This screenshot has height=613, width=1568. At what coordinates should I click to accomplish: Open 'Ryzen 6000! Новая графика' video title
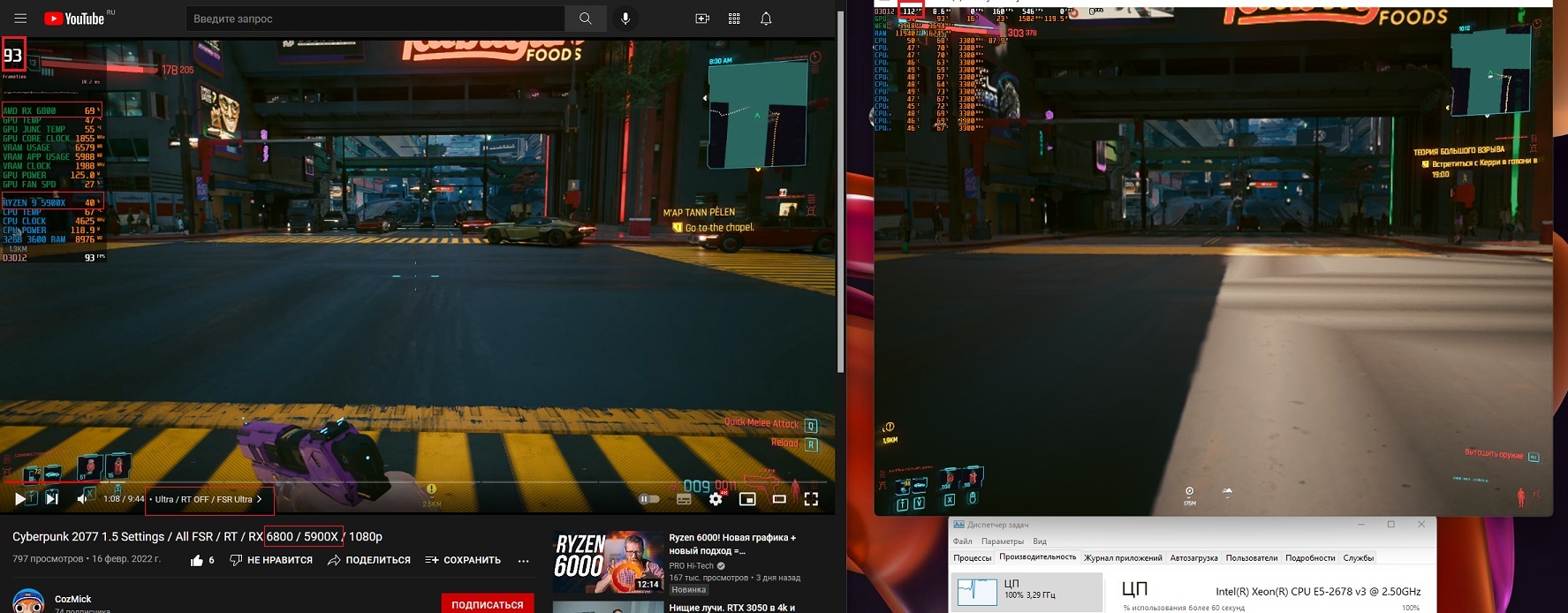[732, 543]
